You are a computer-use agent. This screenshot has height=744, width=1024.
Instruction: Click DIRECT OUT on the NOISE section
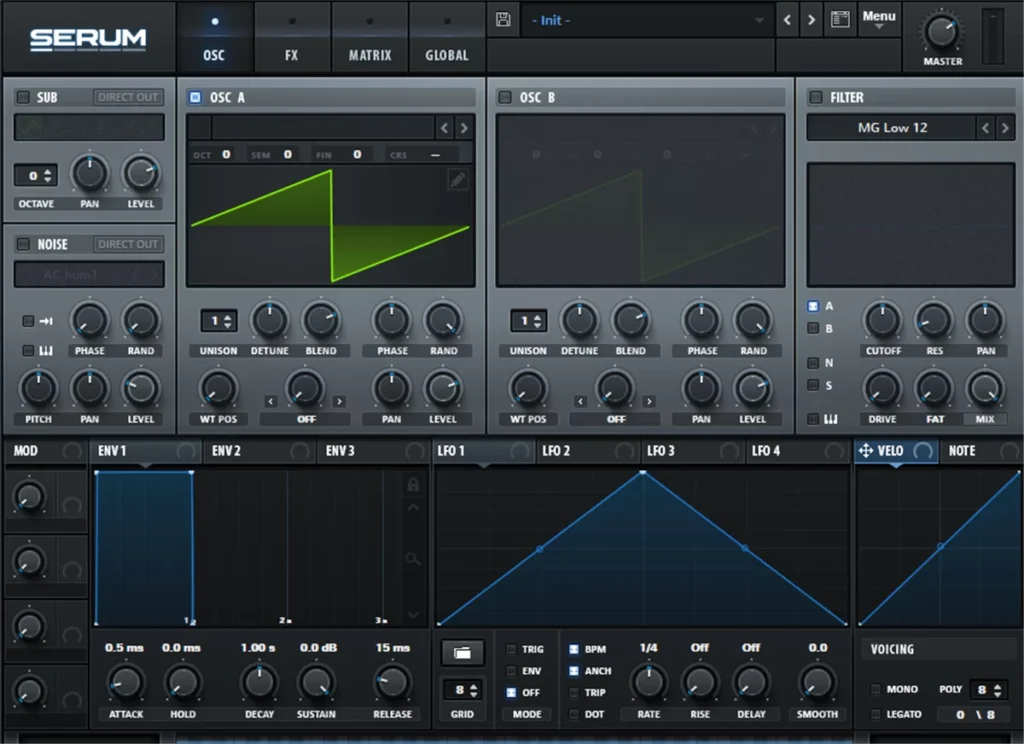click(x=128, y=243)
